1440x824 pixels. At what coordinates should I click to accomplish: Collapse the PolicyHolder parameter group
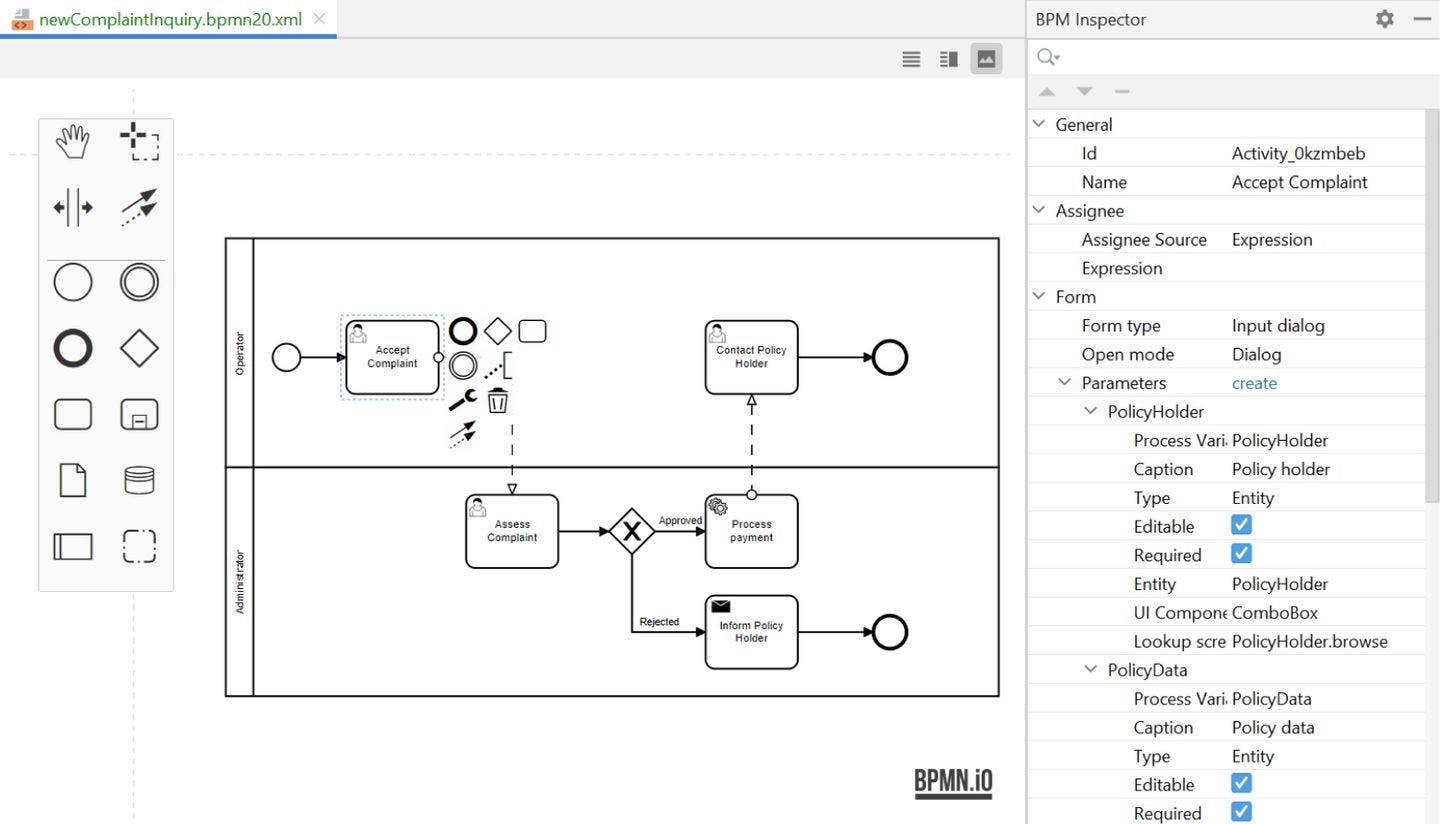pos(1090,410)
